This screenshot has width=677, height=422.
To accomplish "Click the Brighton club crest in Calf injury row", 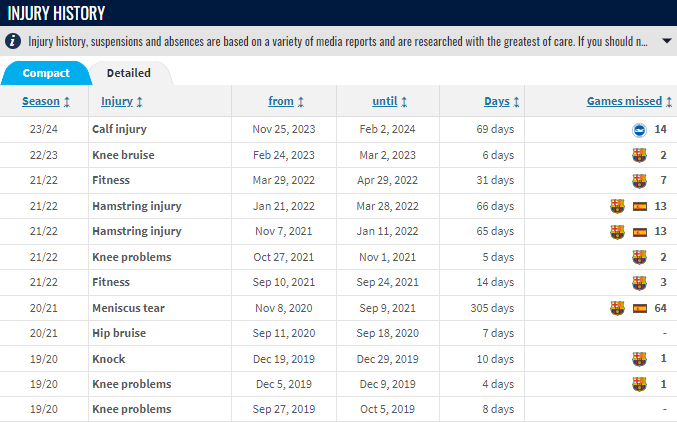I will (x=639, y=130).
